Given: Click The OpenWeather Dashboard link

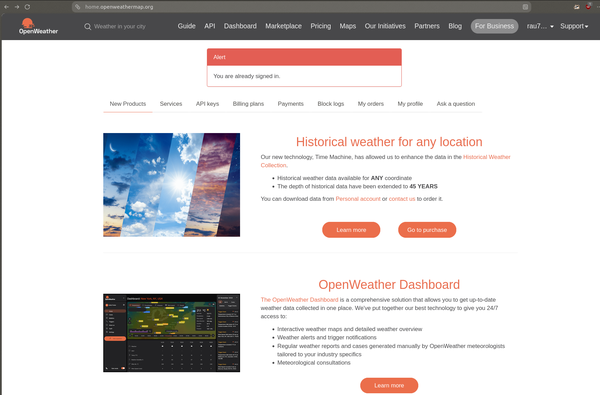Looking at the screenshot, I should [300, 300].
